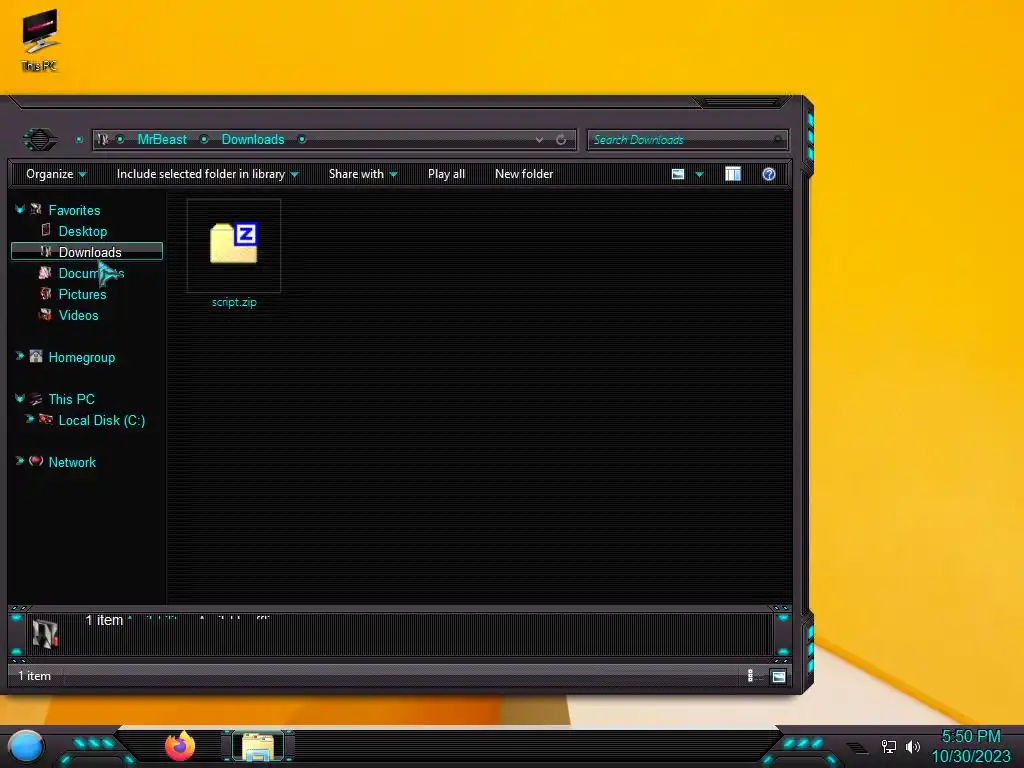Expand the Homegroup tree node
Viewport: 1024px width, 768px height.
tap(20, 356)
